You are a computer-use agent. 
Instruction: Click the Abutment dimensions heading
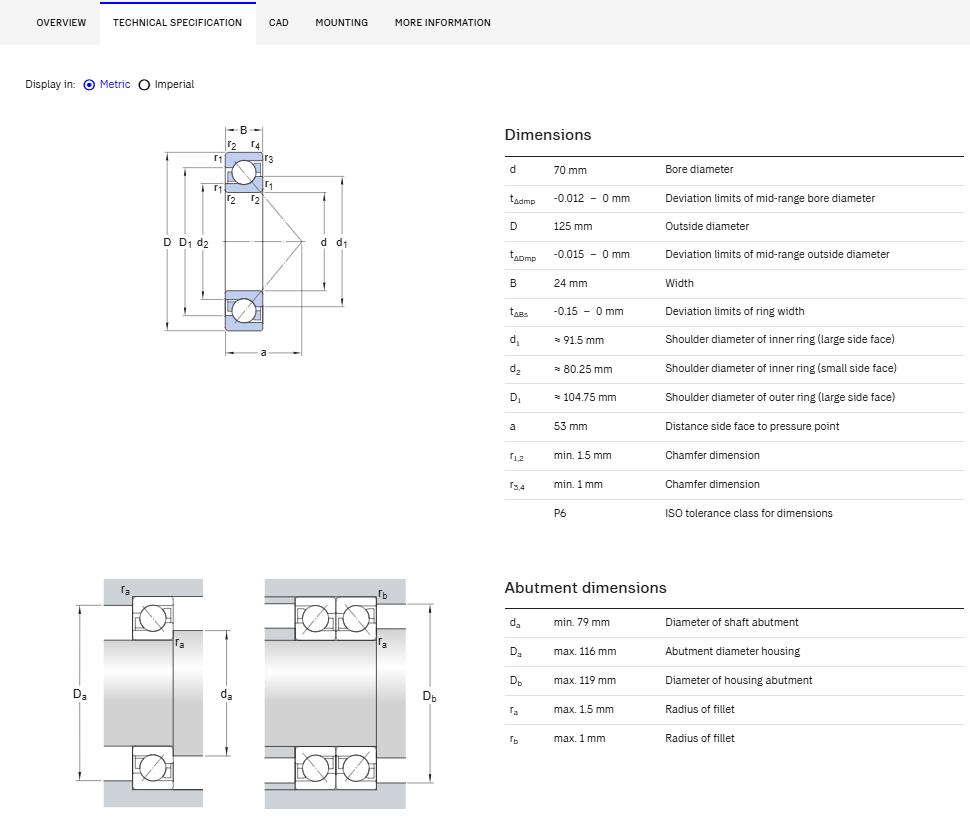coord(585,588)
